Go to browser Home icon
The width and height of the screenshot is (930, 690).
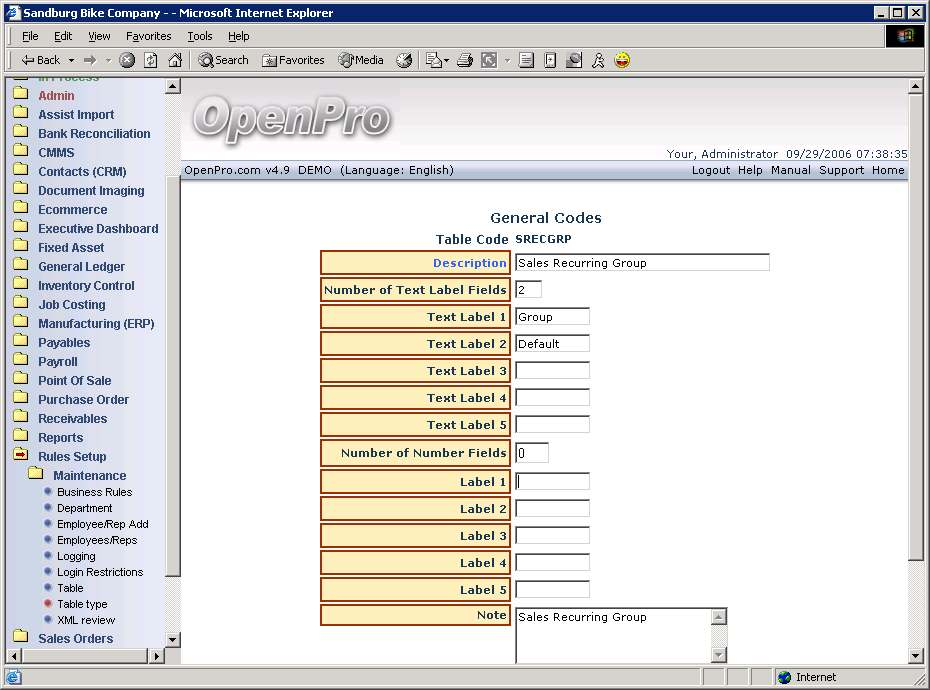click(175, 60)
